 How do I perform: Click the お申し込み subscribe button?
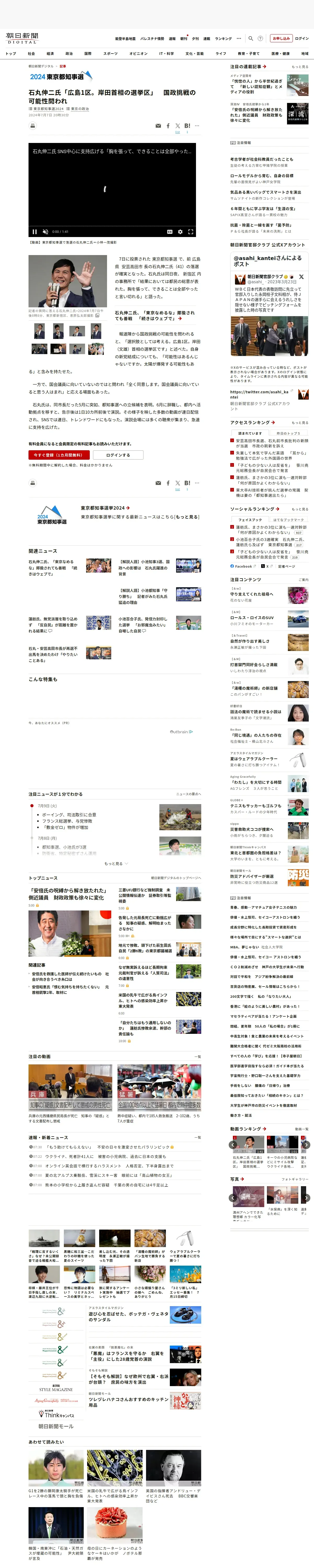coord(281,38)
